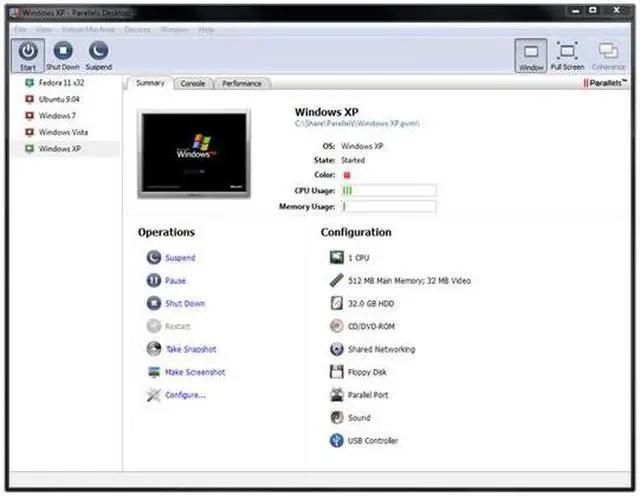640x497 pixels.
Task: Click the '512 MB Main Memory; 32 MB Video' text
Action: (409, 281)
